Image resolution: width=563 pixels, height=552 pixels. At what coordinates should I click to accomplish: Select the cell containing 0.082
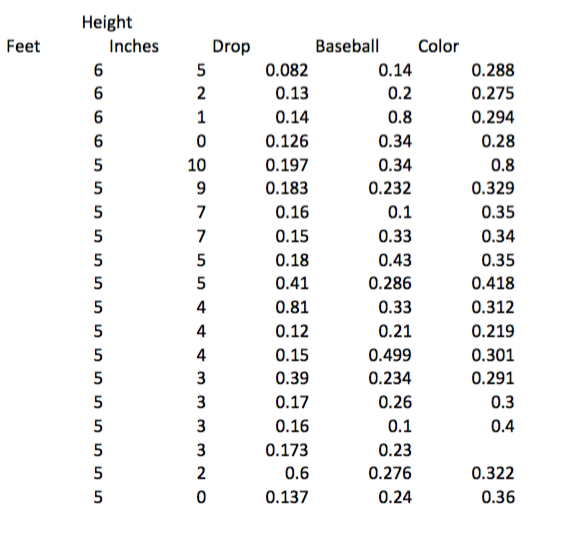pos(287,70)
